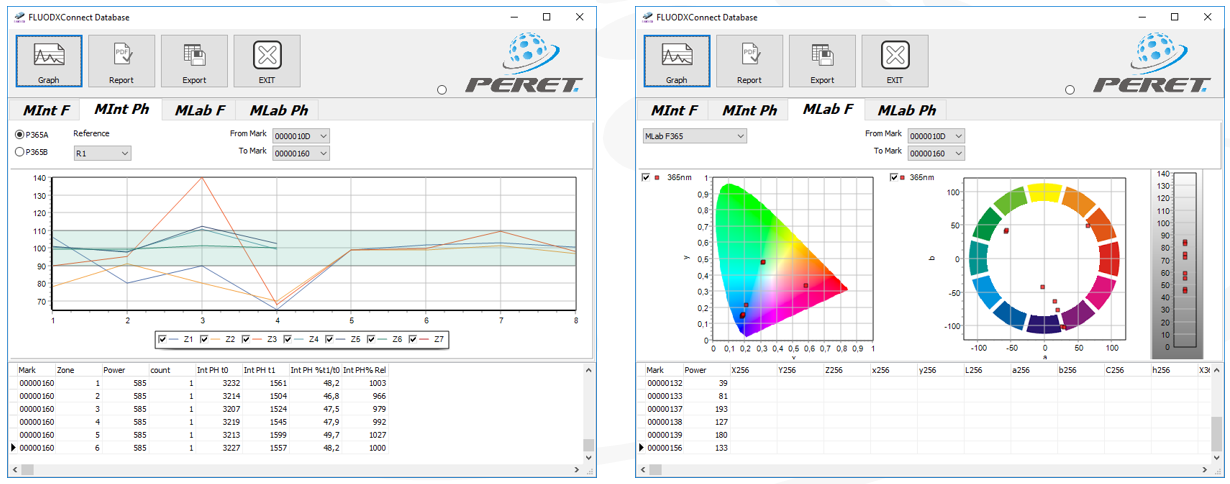Image resolution: width=1230 pixels, height=484 pixels.
Task: Click the Zone column header
Action: (78, 369)
